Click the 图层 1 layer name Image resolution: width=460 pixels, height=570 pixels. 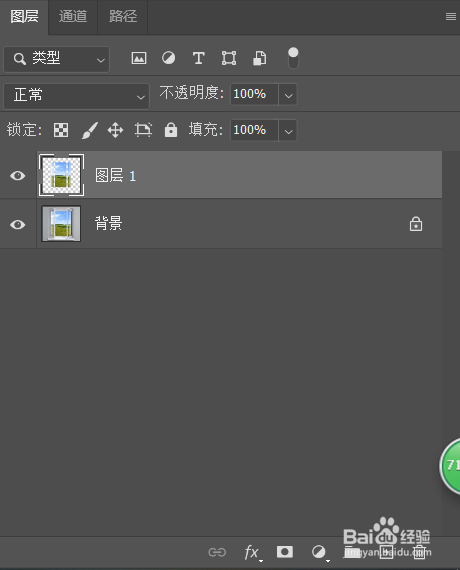116,176
